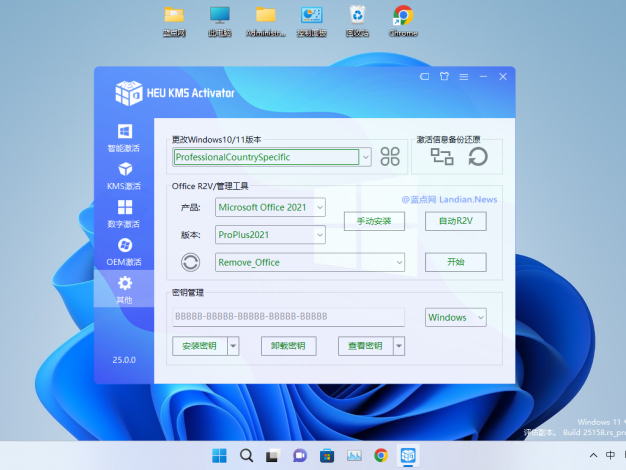This screenshot has height=470, width=626.
Task: Expand the ProPlus2021 version dropdown
Action: [320, 235]
